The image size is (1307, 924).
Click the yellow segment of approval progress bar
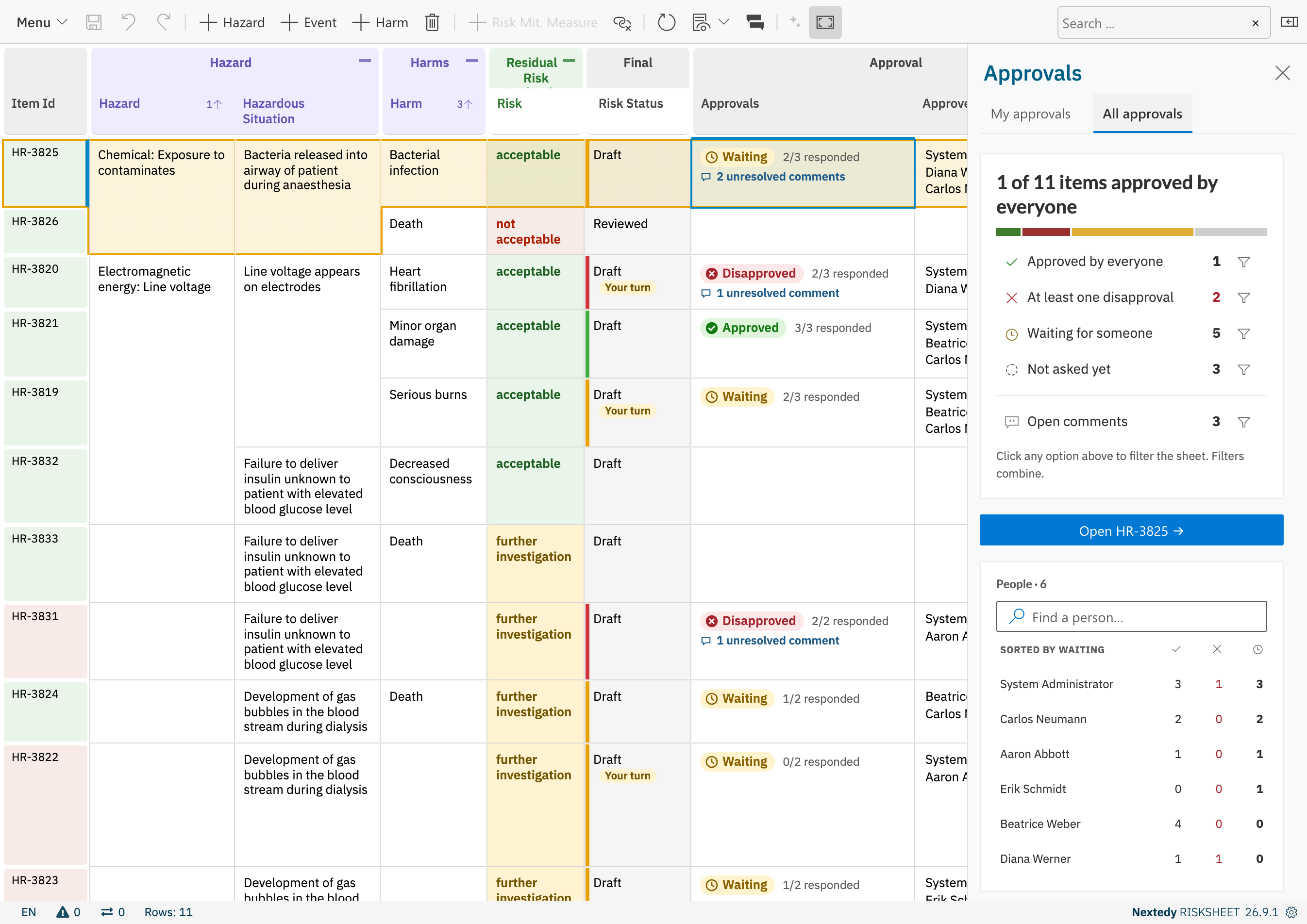click(1132, 232)
